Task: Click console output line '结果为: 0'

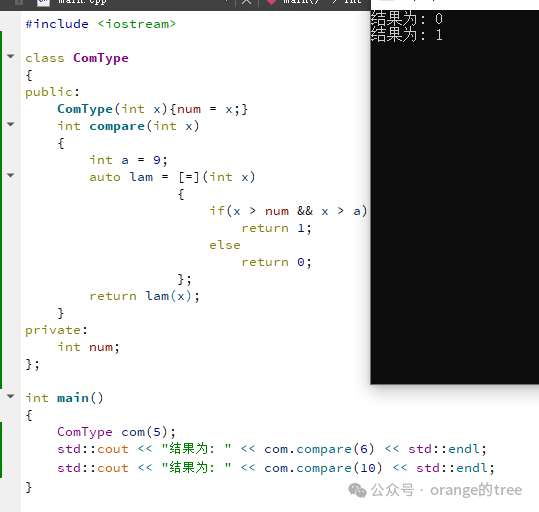Action: tap(407, 19)
